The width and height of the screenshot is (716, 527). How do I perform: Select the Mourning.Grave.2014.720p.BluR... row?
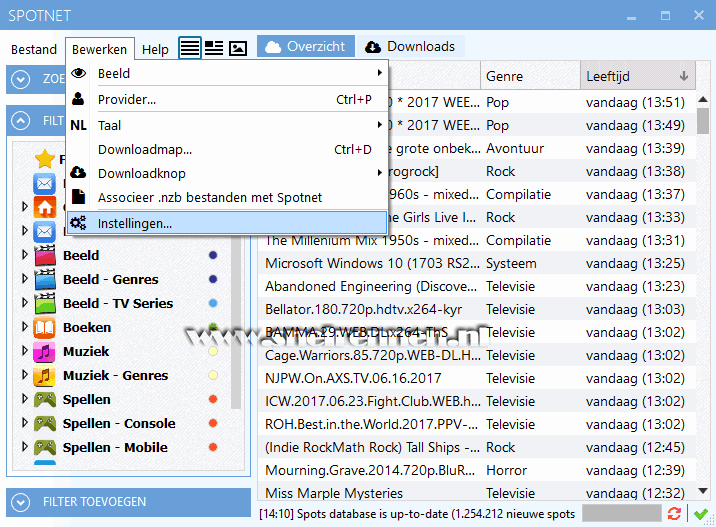coord(477,470)
